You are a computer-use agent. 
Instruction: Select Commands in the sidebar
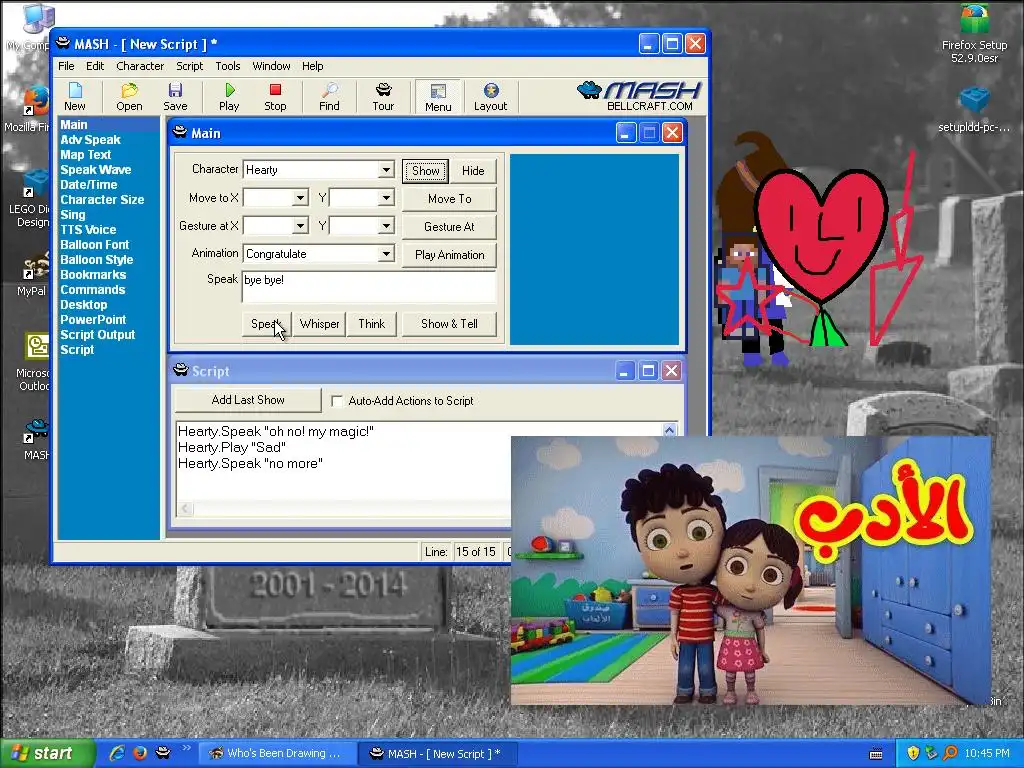coord(92,290)
